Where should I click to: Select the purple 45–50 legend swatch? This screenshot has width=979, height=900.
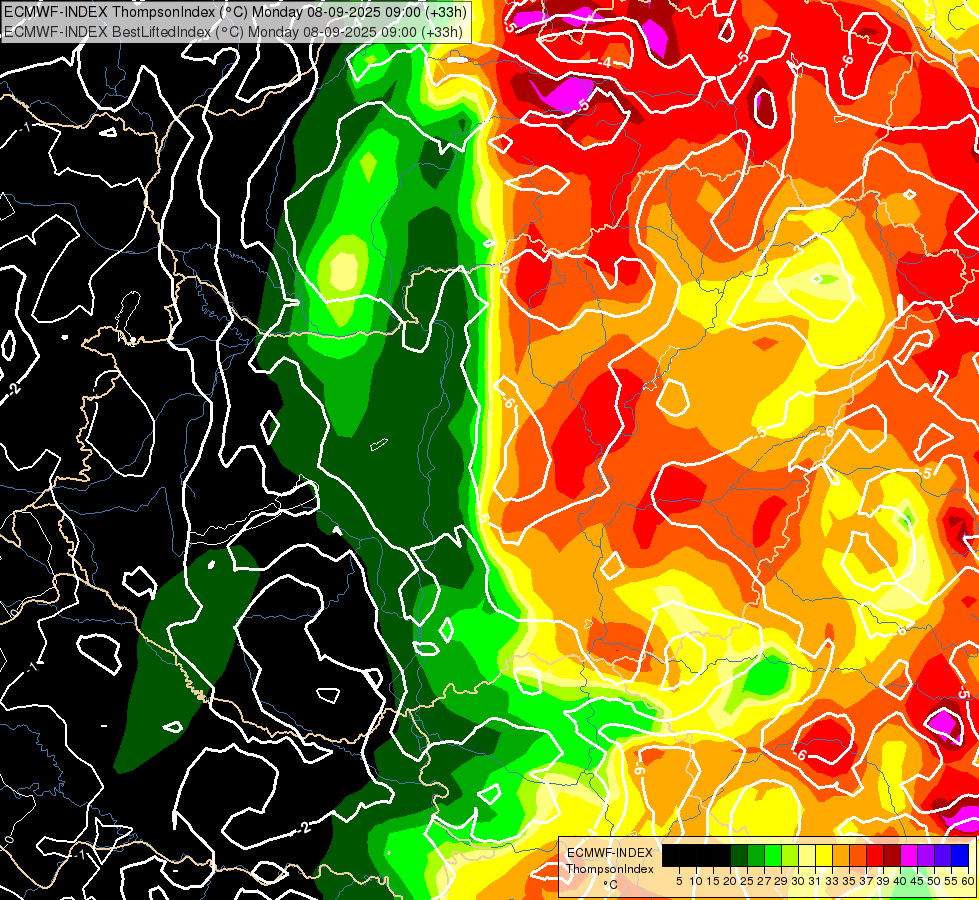pyautogui.click(x=926, y=856)
